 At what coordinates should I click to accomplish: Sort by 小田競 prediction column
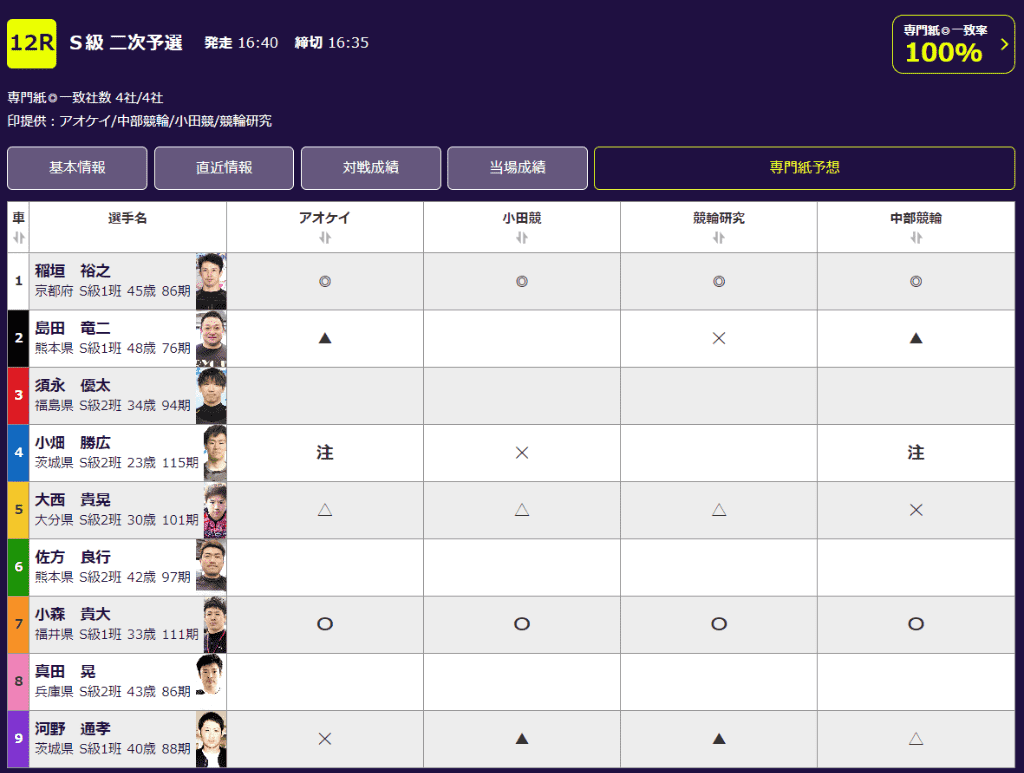click(x=521, y=238)
